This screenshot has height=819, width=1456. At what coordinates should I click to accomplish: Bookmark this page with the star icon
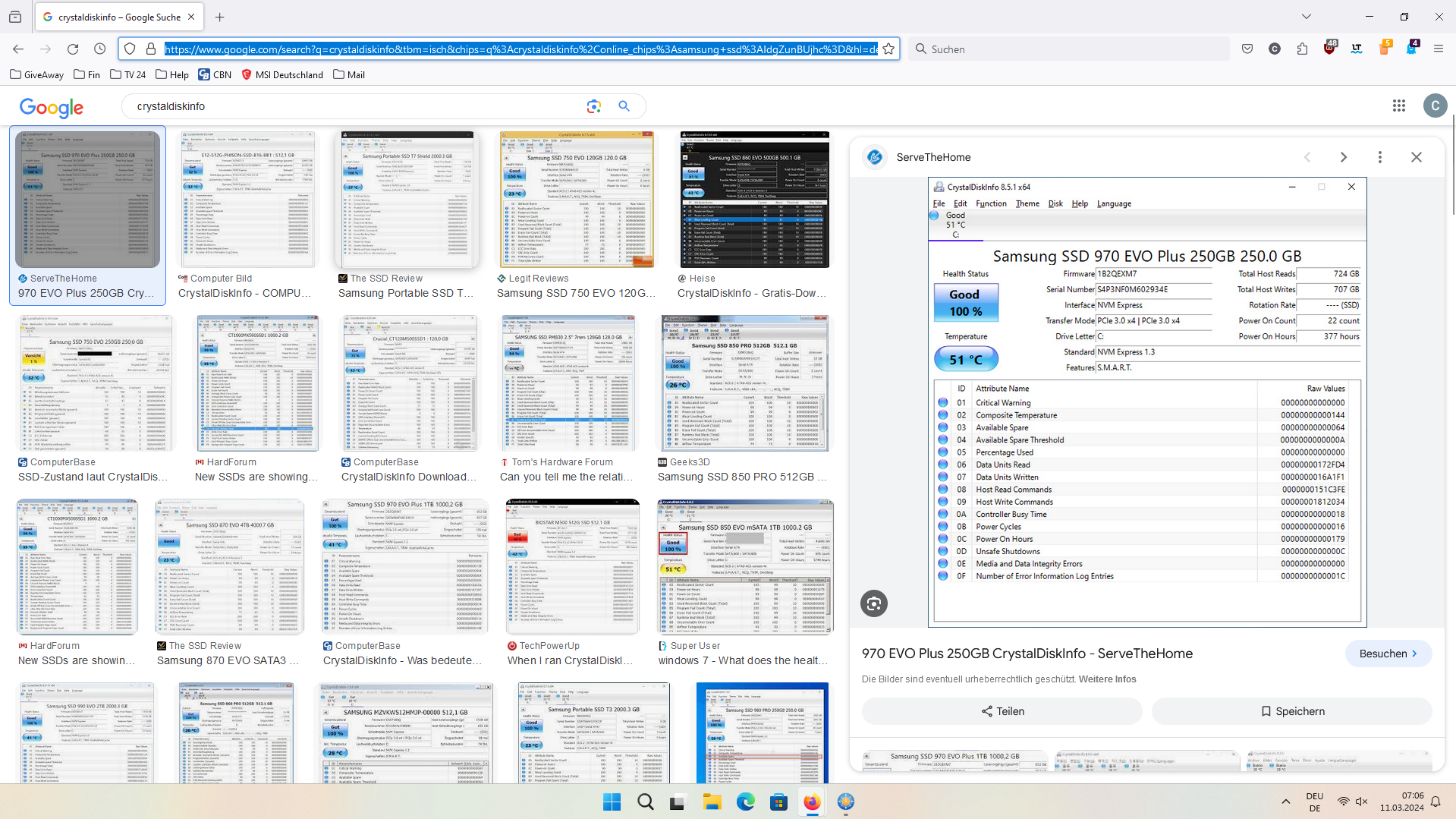[888, 49]
